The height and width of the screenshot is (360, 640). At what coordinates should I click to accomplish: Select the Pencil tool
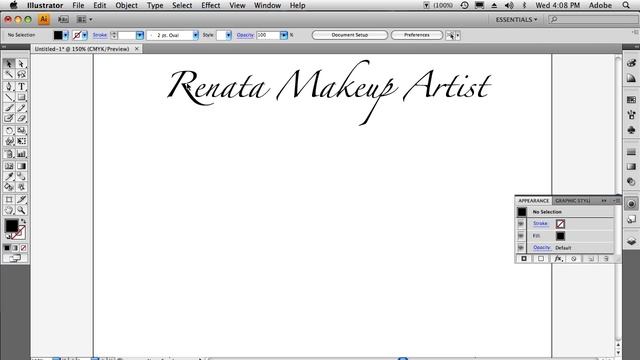pyautogui.click(x=21, y=108)
